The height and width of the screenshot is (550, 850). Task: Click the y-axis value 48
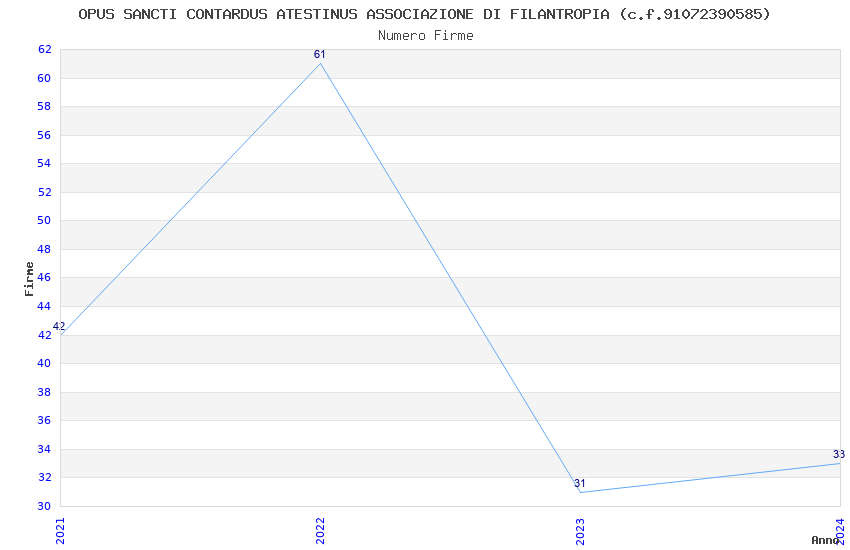pyautogui.click(x=44, y=249)
